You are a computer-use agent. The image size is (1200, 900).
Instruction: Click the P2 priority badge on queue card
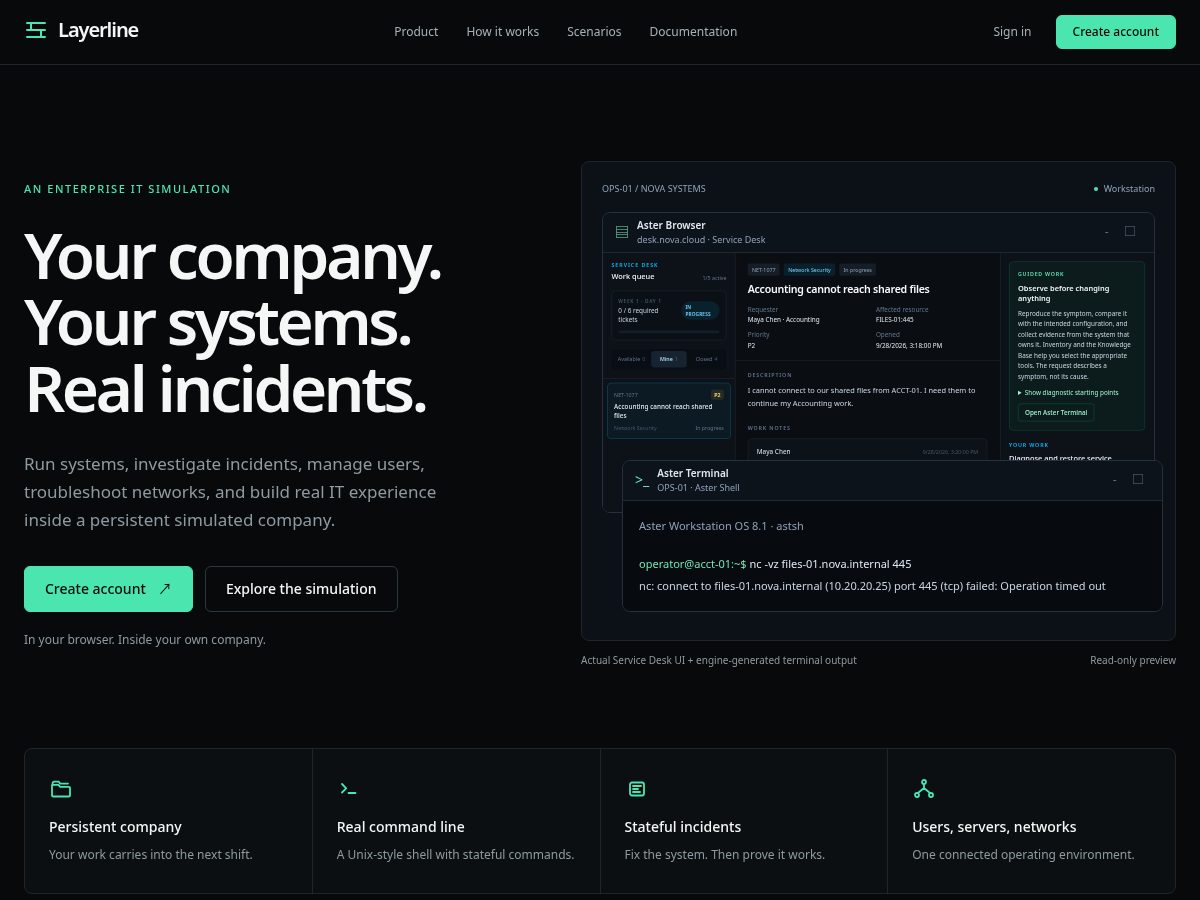click(716, 395)
